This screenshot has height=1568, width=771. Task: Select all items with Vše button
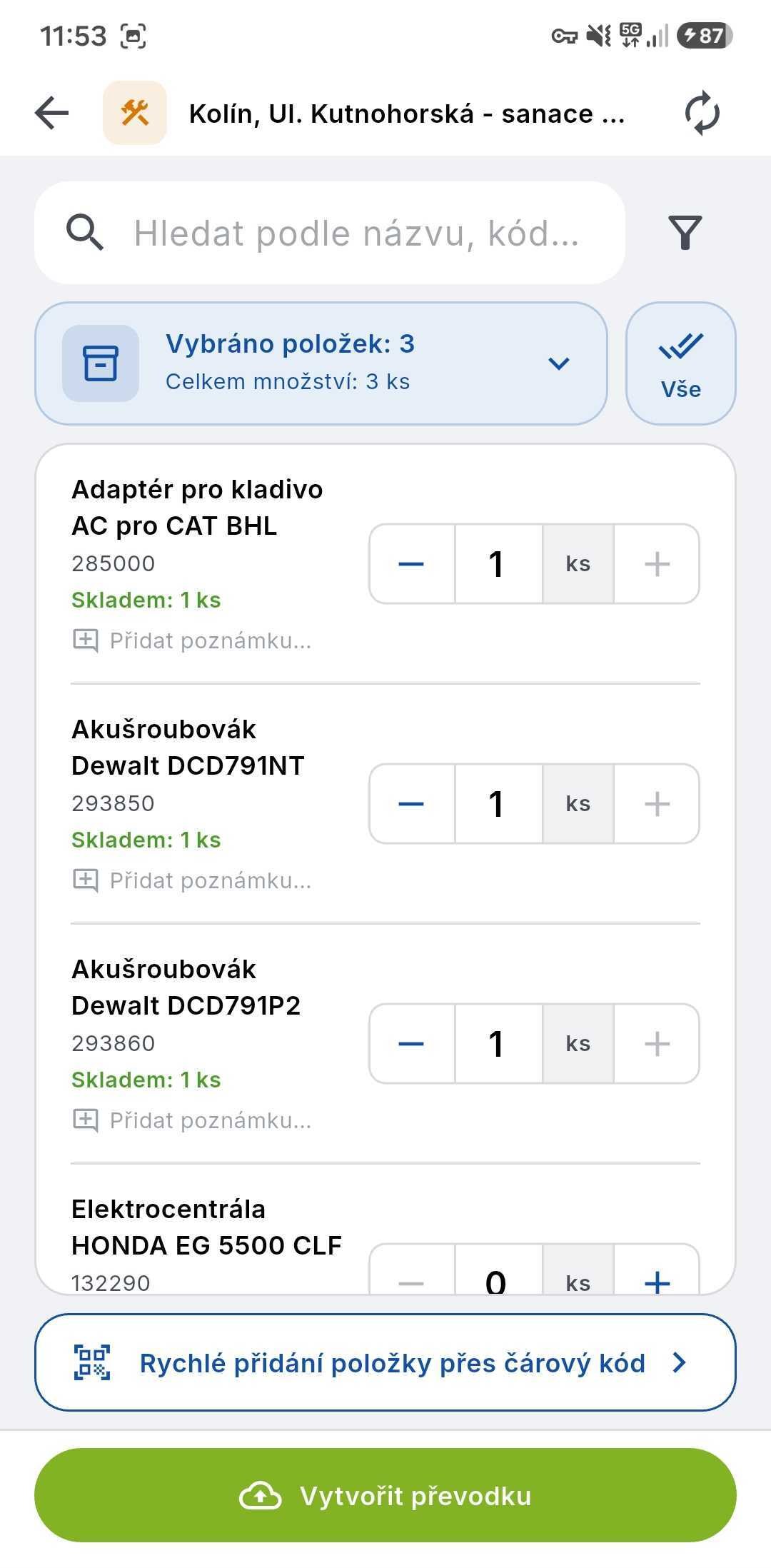(681, 363)
